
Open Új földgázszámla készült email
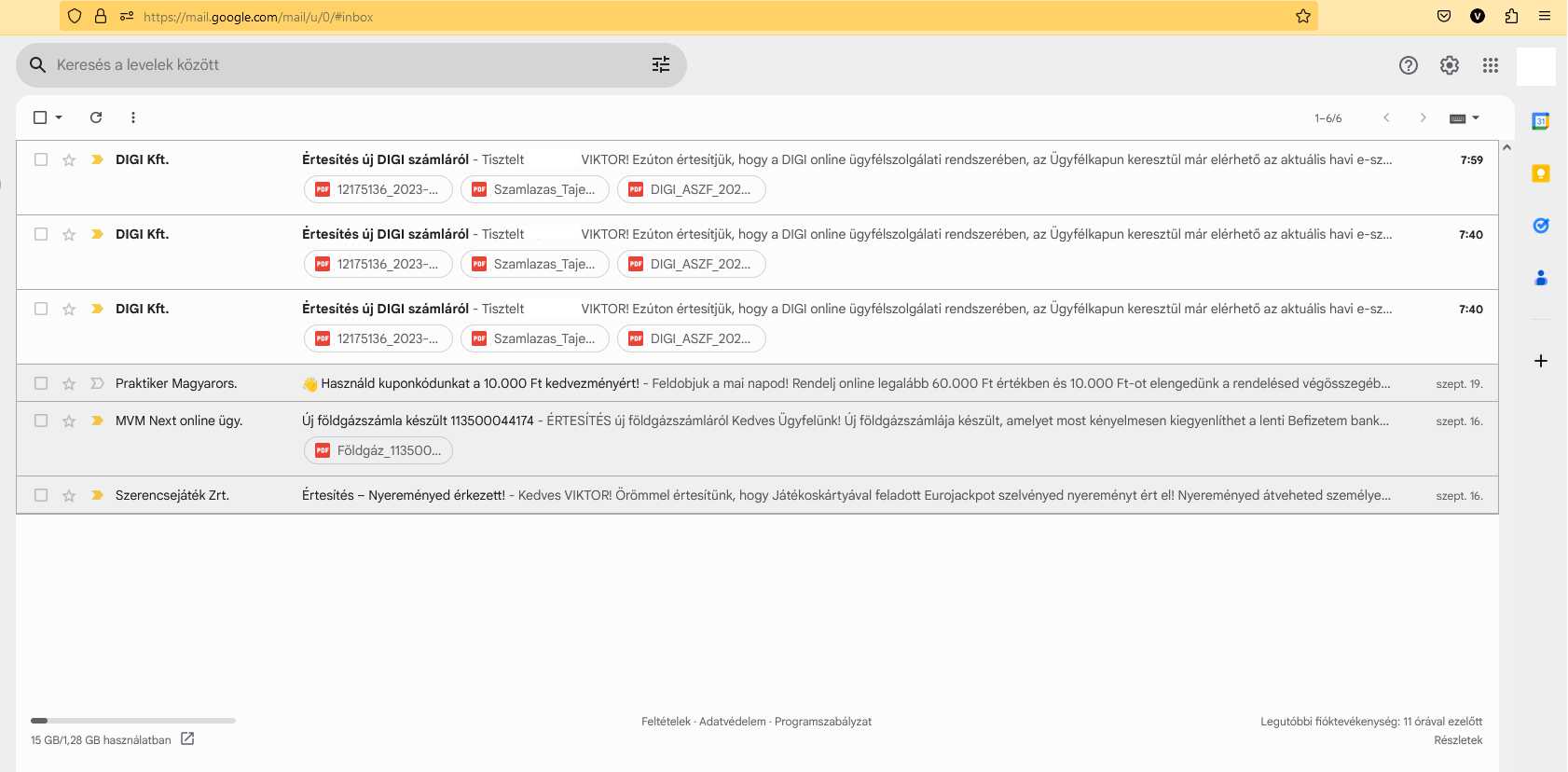pyautogui.click(x=418, y=420)
